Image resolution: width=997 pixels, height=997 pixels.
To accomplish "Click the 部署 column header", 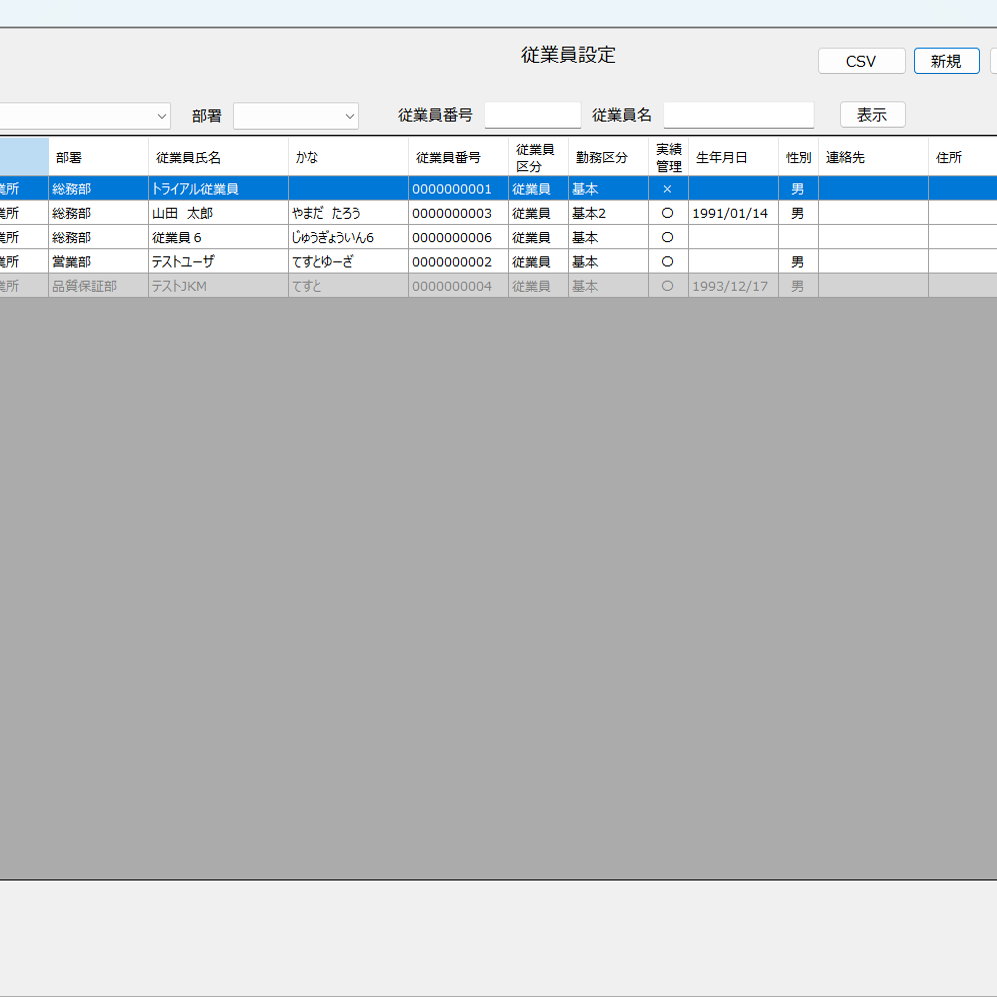I will pyautogui.click(x=95, y=156).
